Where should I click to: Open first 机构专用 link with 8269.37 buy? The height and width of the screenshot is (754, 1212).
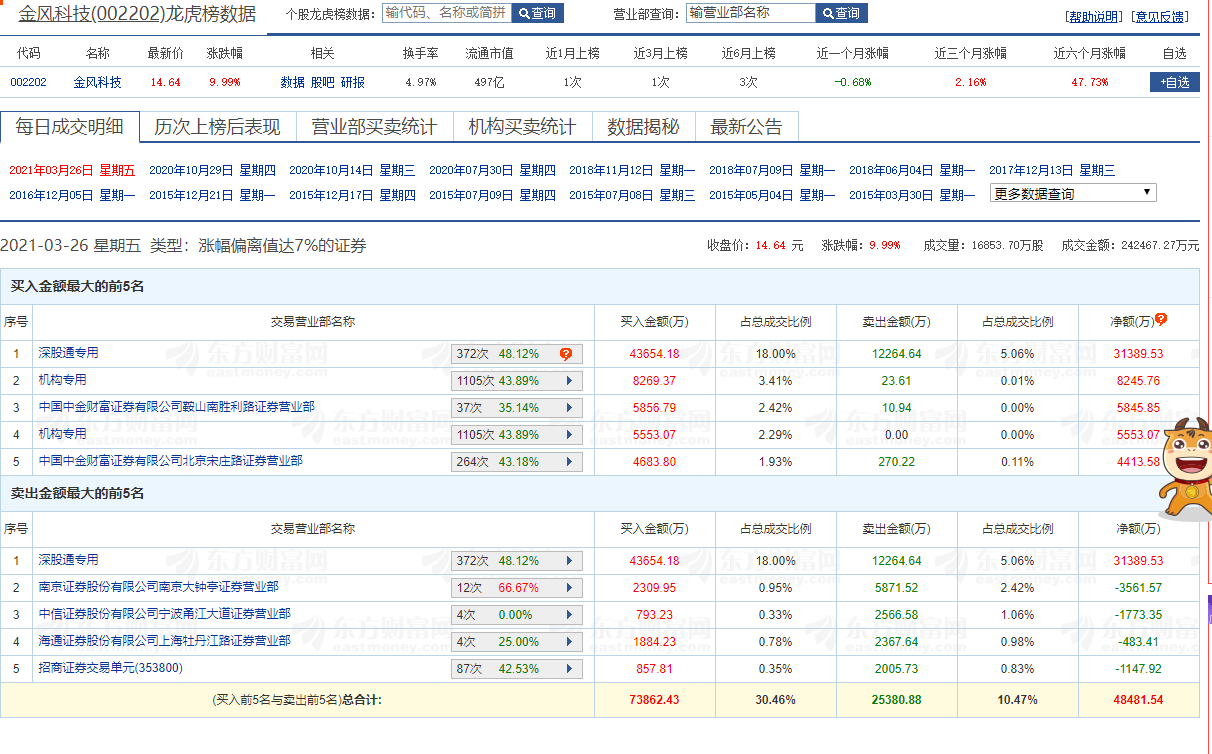point(62,380)
